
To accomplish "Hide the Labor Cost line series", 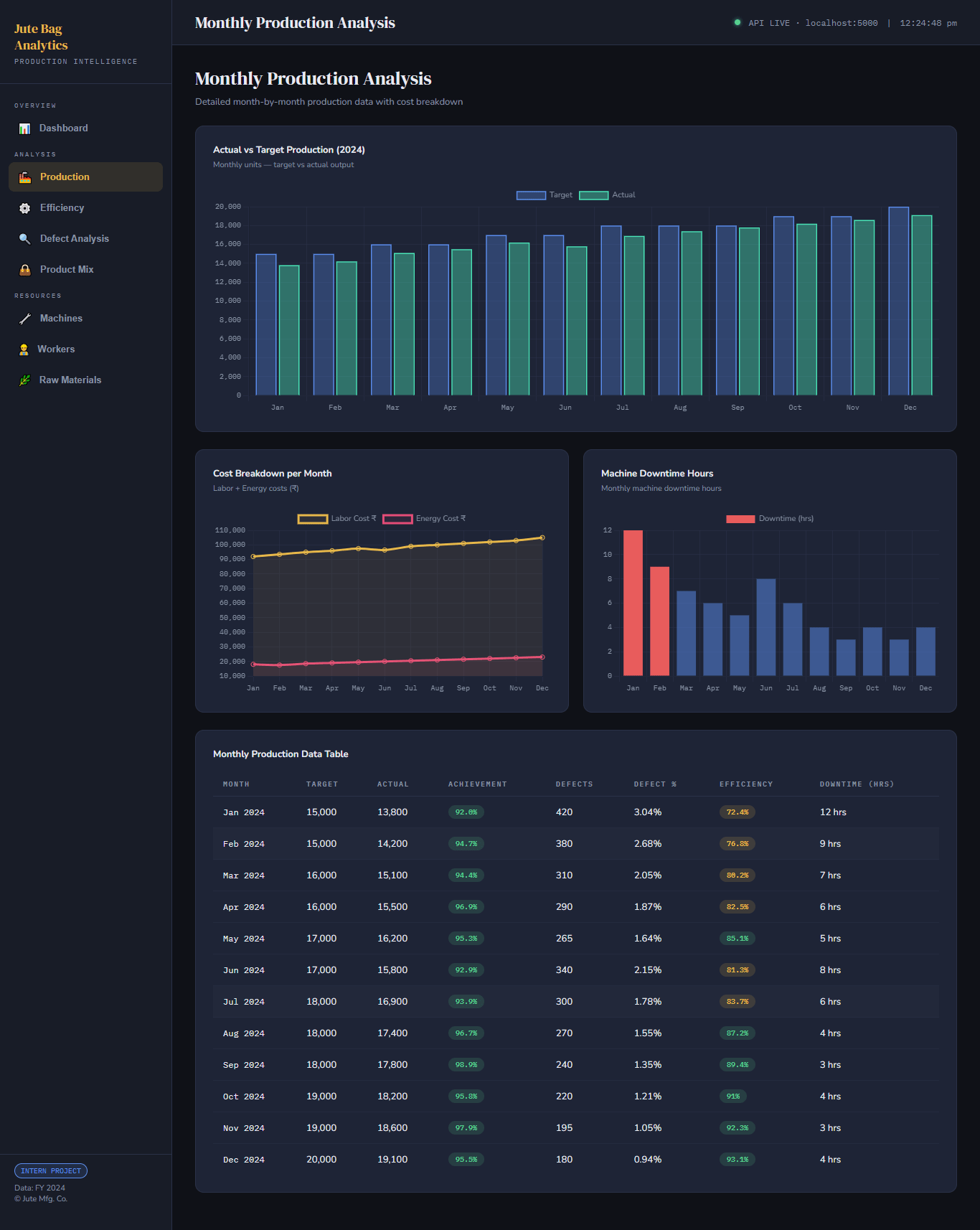I will click(337, 519).
